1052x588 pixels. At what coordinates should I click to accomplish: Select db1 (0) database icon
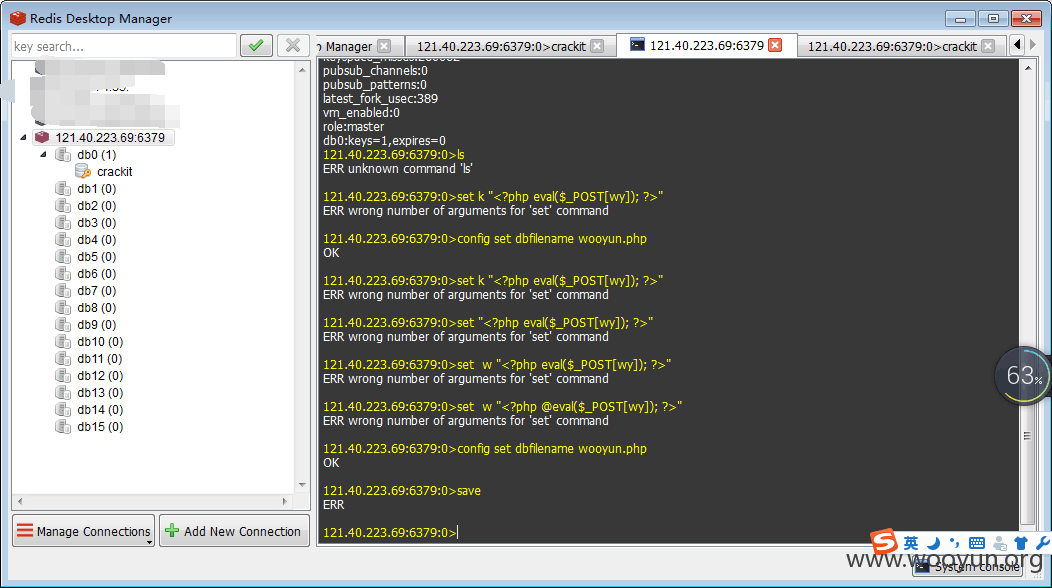pyautogui.click(x=63, y=189)
